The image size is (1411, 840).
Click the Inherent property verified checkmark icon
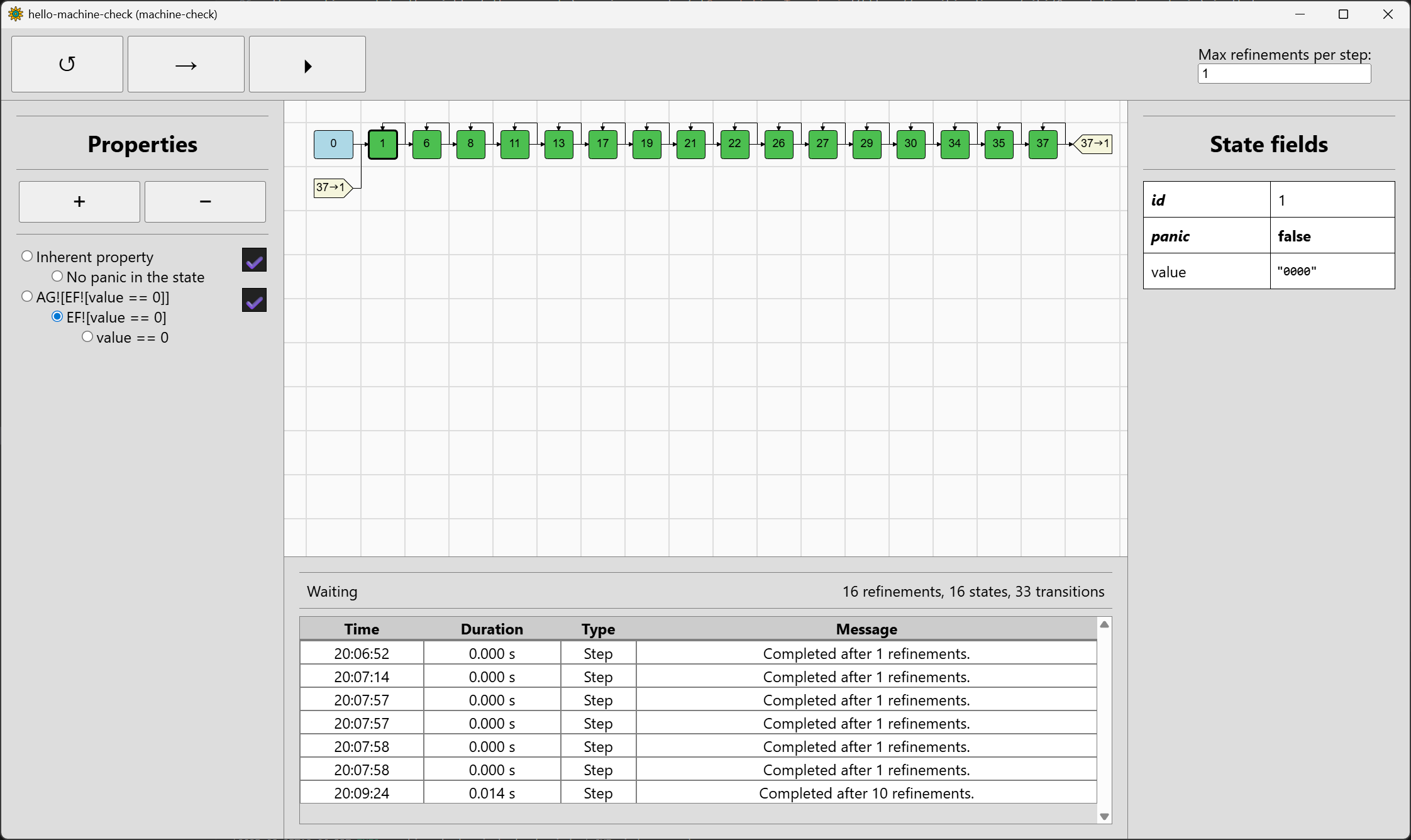(254, 260)
